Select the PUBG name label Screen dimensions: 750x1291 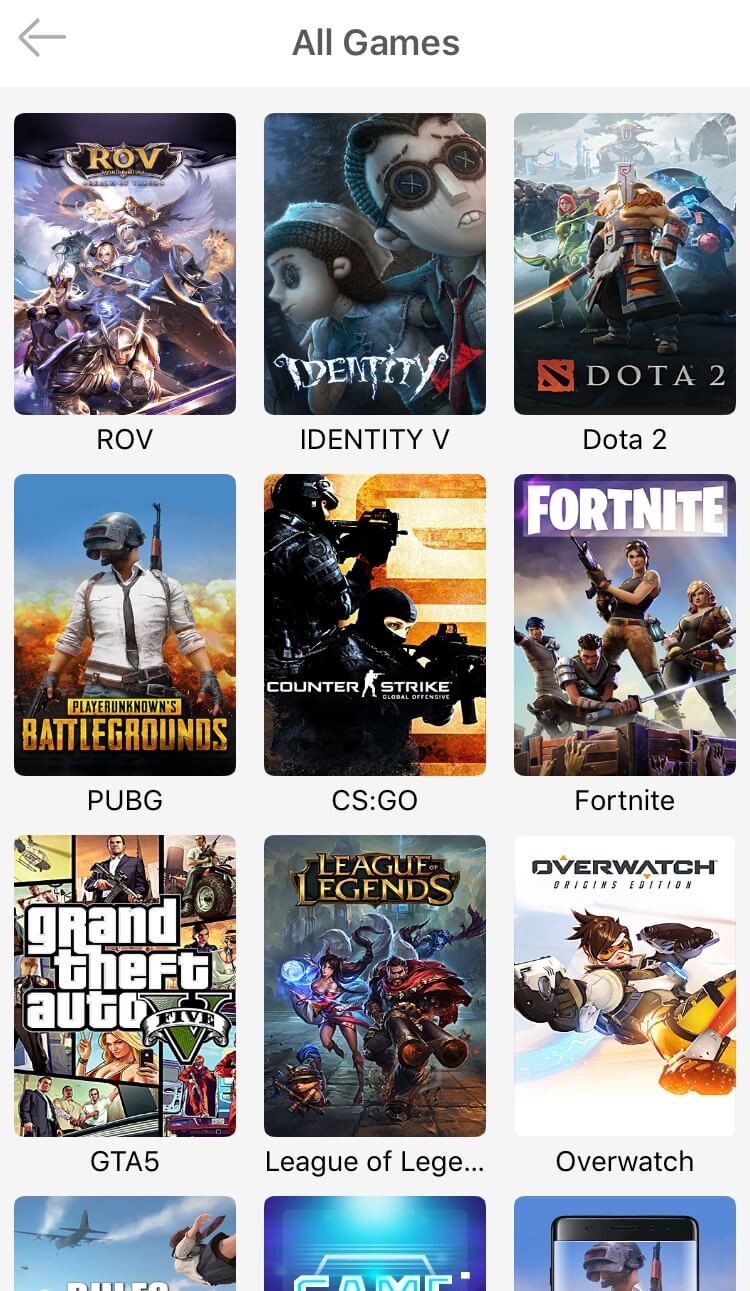[x=125, y=800]
